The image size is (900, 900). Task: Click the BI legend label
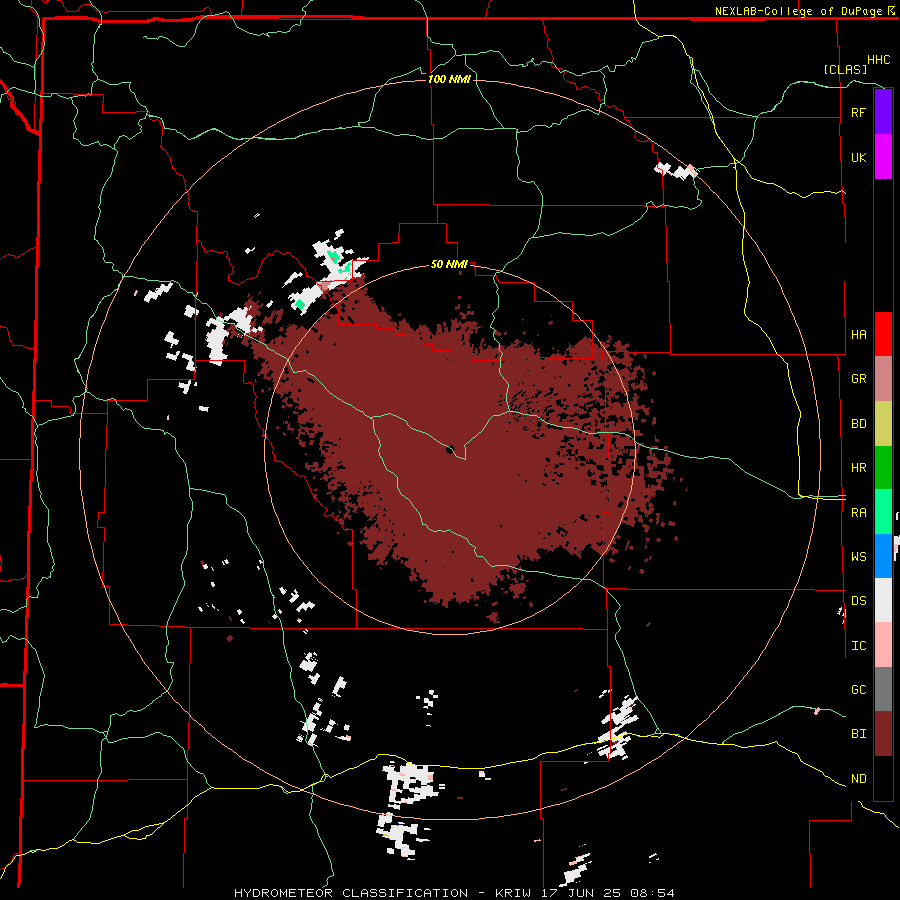pyautogui.click(x=858, y=734)
